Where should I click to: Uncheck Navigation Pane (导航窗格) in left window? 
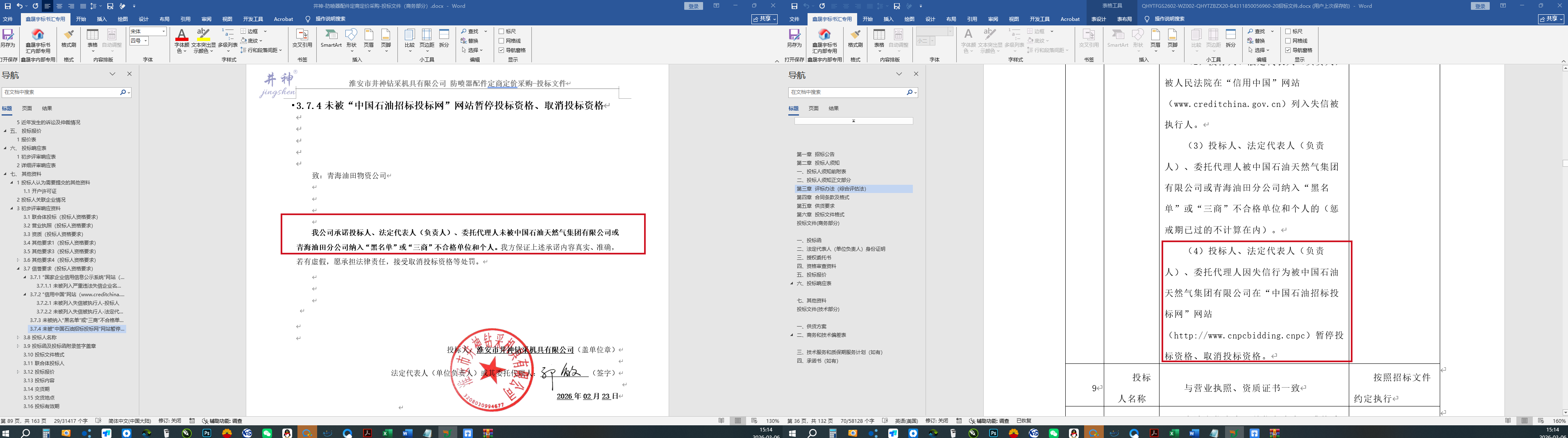[501, 50]
